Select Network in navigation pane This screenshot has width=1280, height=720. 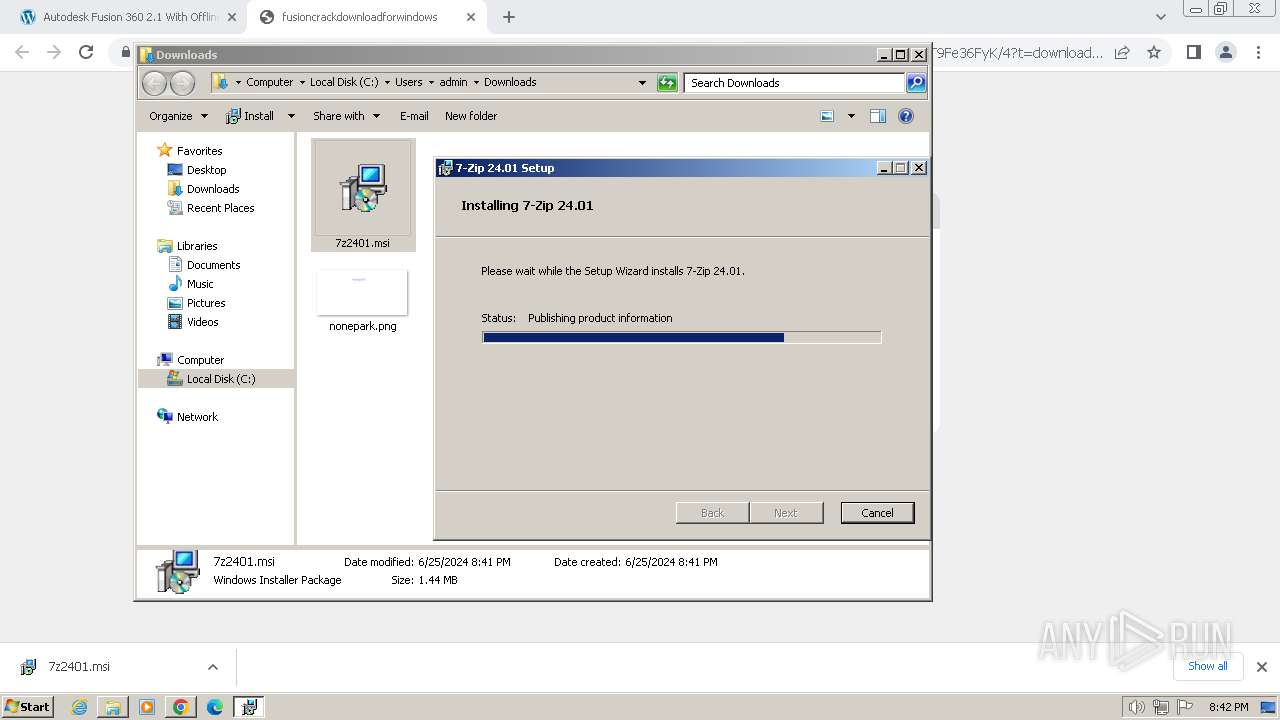197,417
